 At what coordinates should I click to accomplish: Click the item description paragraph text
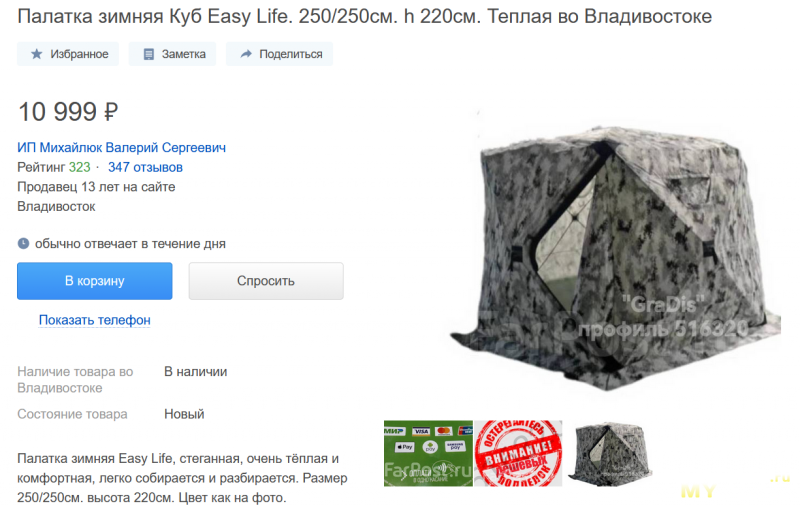(x=182, y=478)
